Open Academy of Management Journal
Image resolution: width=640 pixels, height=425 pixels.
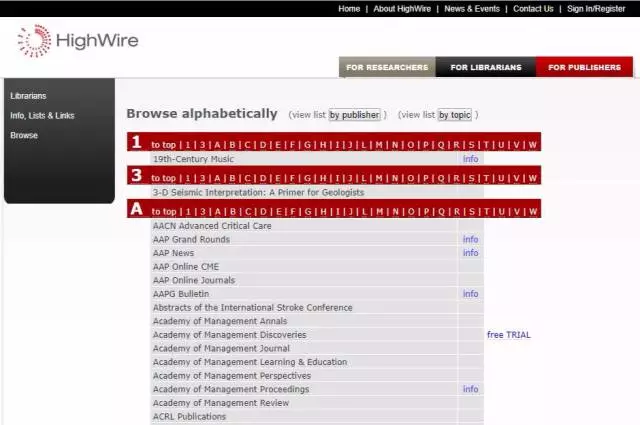click(221, 349)
